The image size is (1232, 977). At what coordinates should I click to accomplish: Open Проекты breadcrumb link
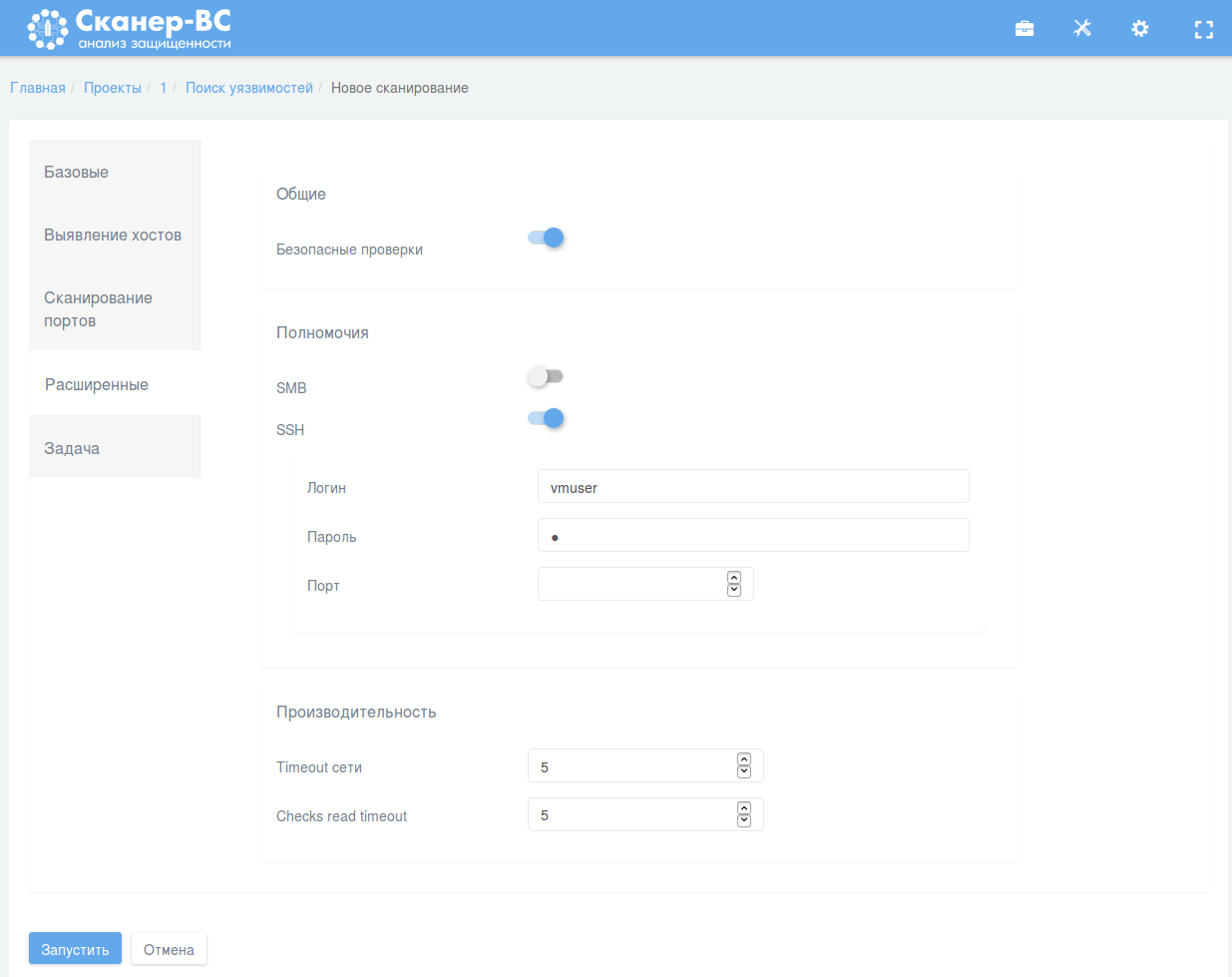tap(113, 88)
